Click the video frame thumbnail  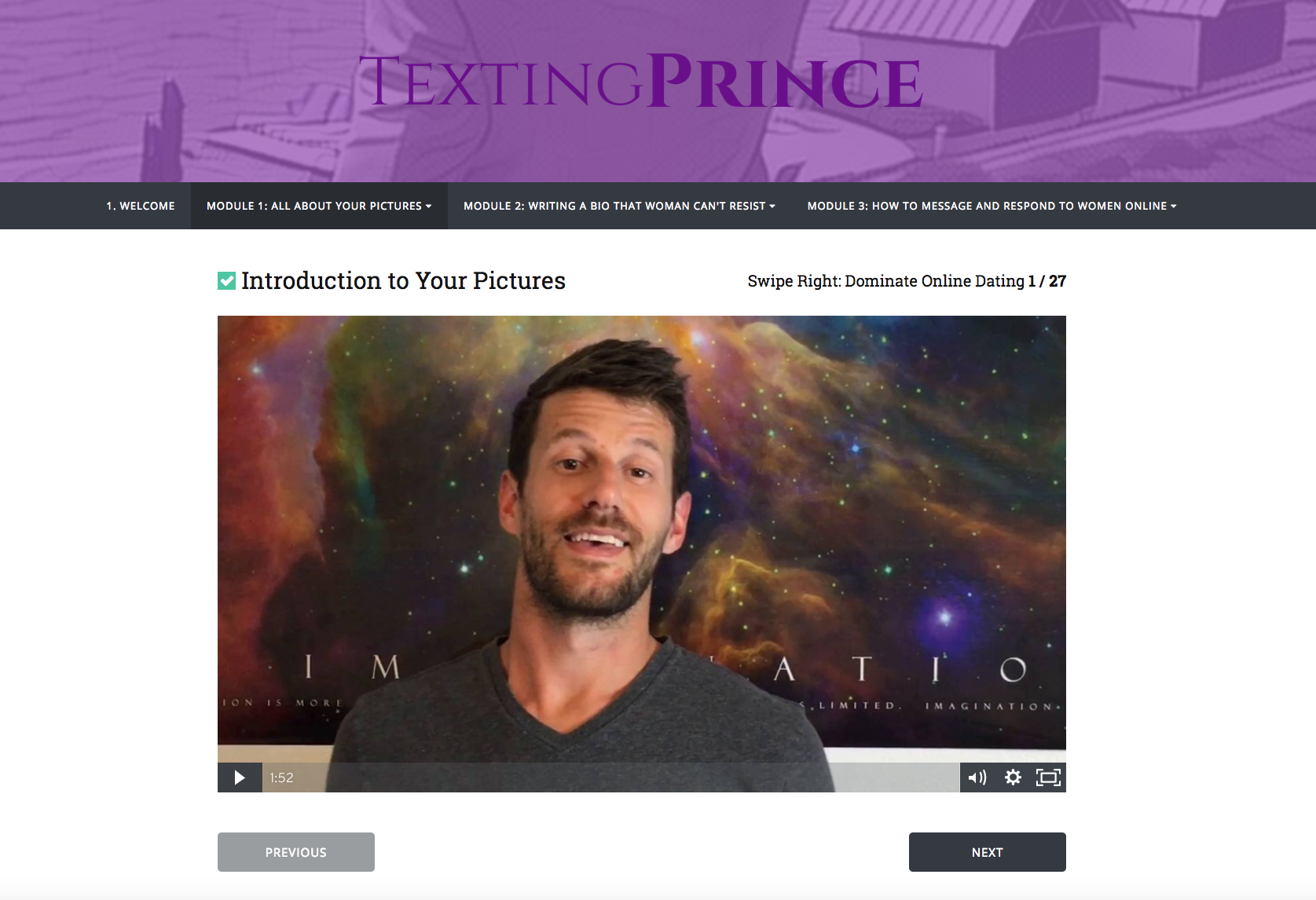(x=642, y=539)
